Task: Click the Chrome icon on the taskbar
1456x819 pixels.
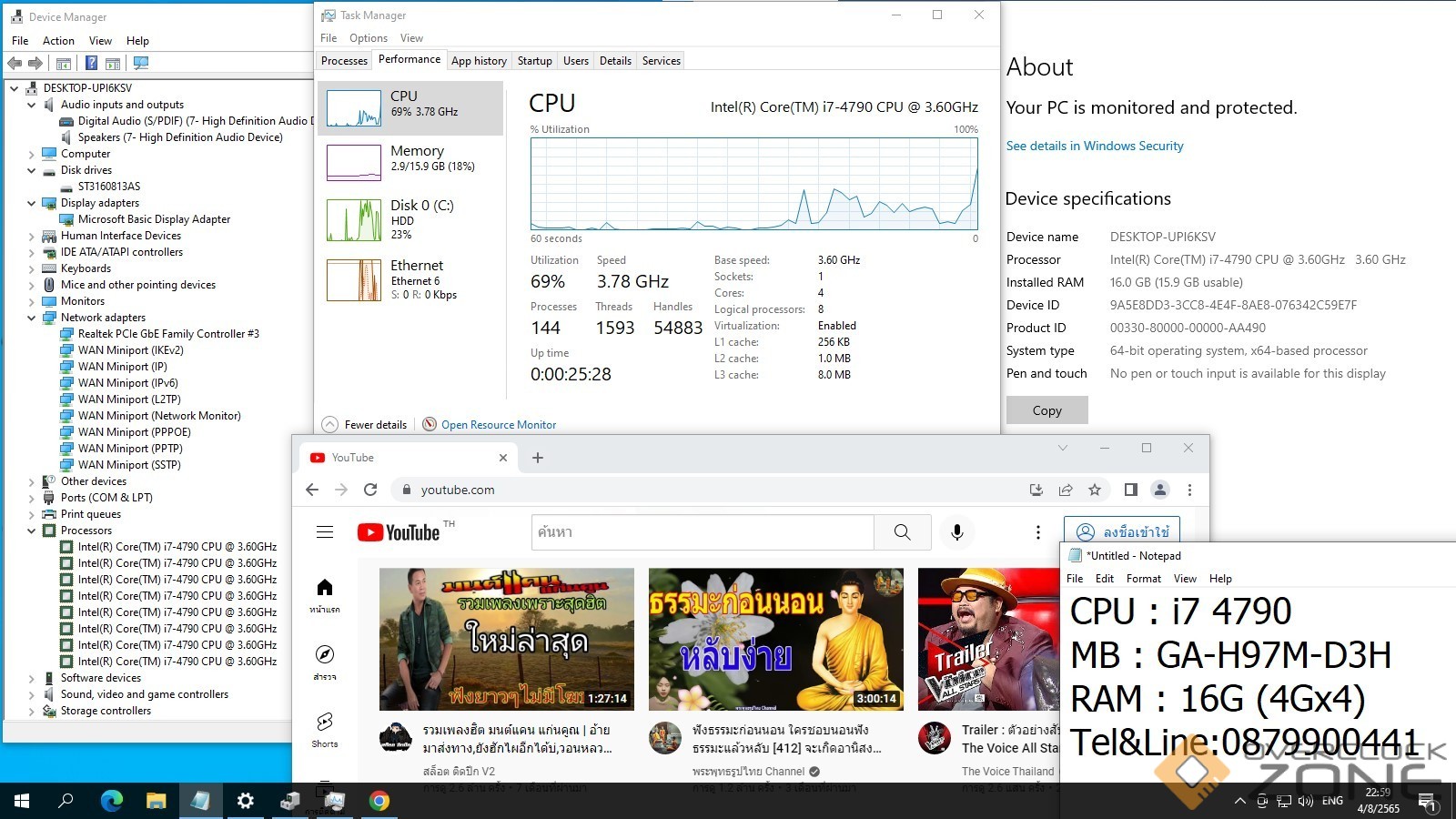Action: point(379,801)
